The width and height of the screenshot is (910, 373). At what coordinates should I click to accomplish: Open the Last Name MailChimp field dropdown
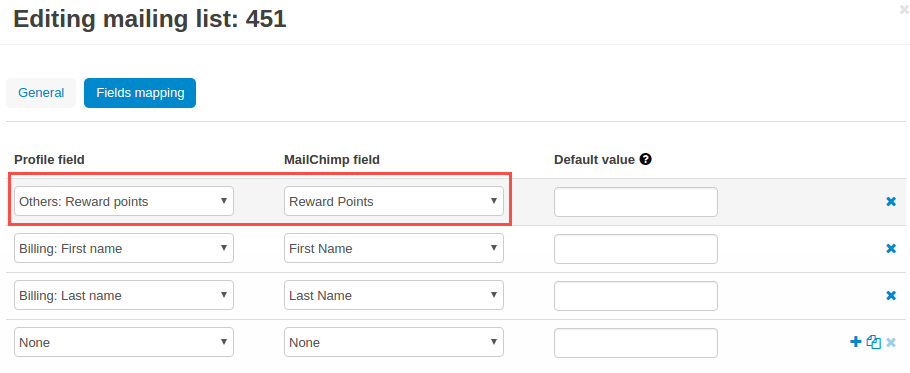pos(393,295)
